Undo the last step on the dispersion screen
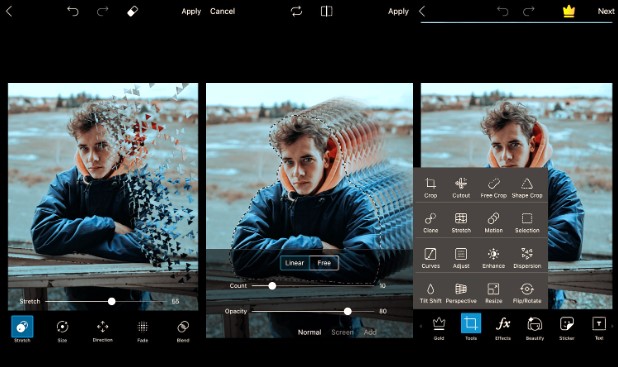618x367 pixels. 73,11
